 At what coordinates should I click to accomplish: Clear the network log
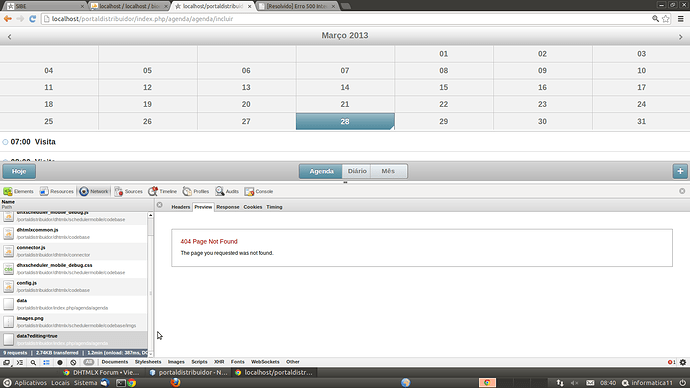coord(73,362)
